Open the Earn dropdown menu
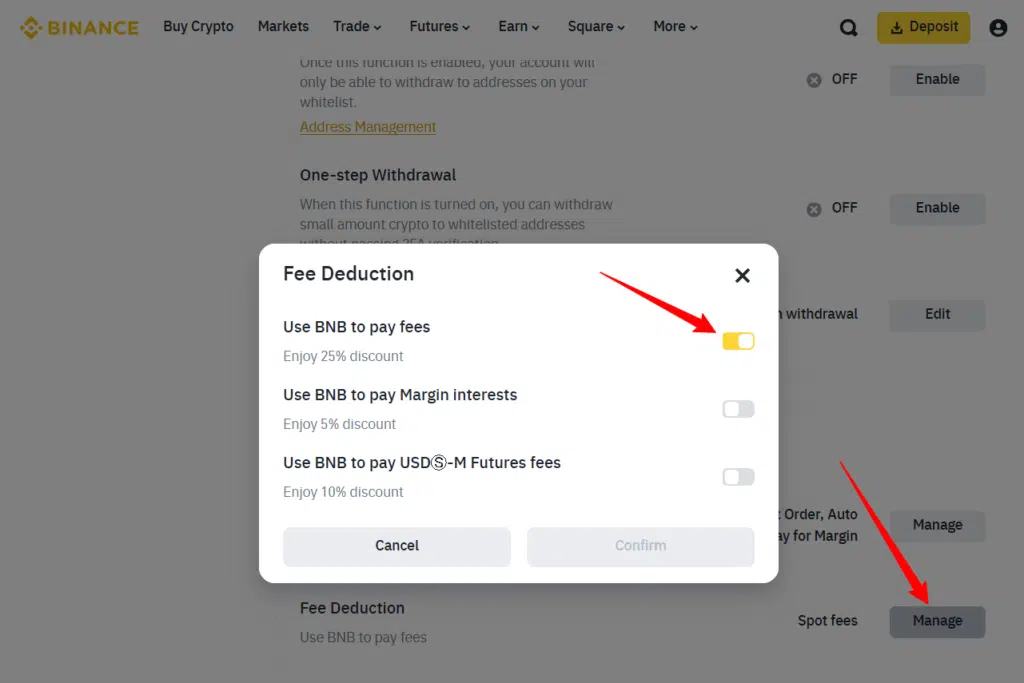 coord(518,27)
